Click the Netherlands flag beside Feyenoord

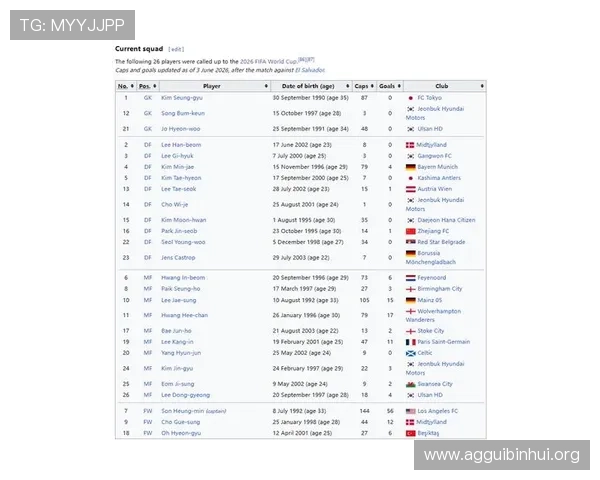(x=411, y=278)
